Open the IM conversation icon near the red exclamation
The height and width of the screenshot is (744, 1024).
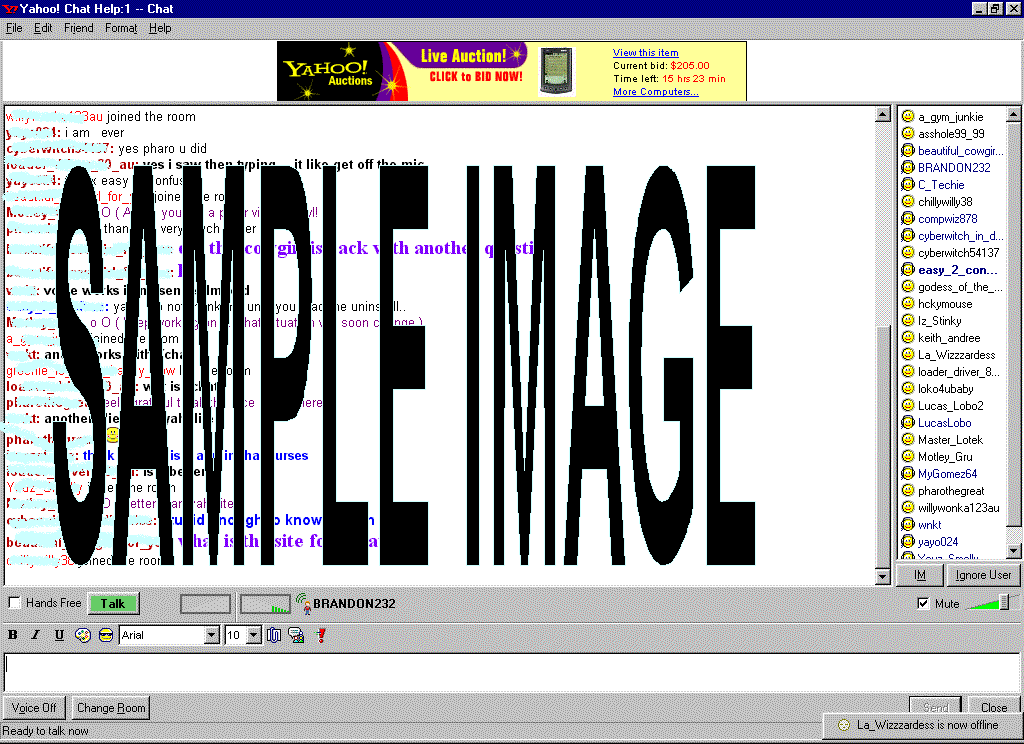296,634
